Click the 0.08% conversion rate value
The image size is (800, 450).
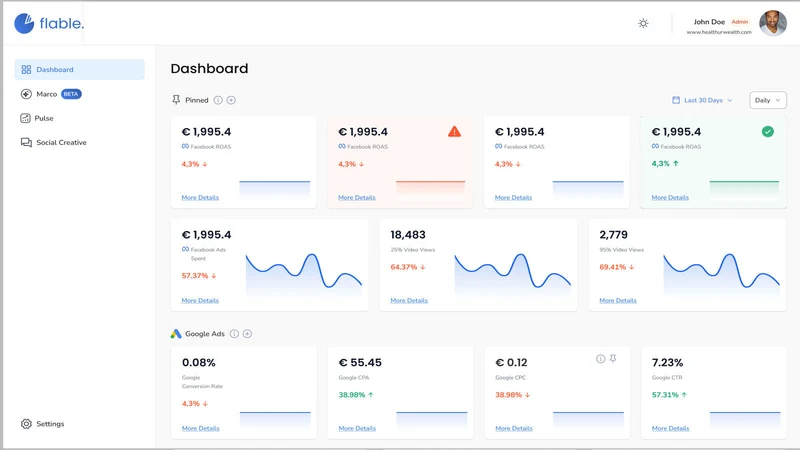click(x=198, y=363)
